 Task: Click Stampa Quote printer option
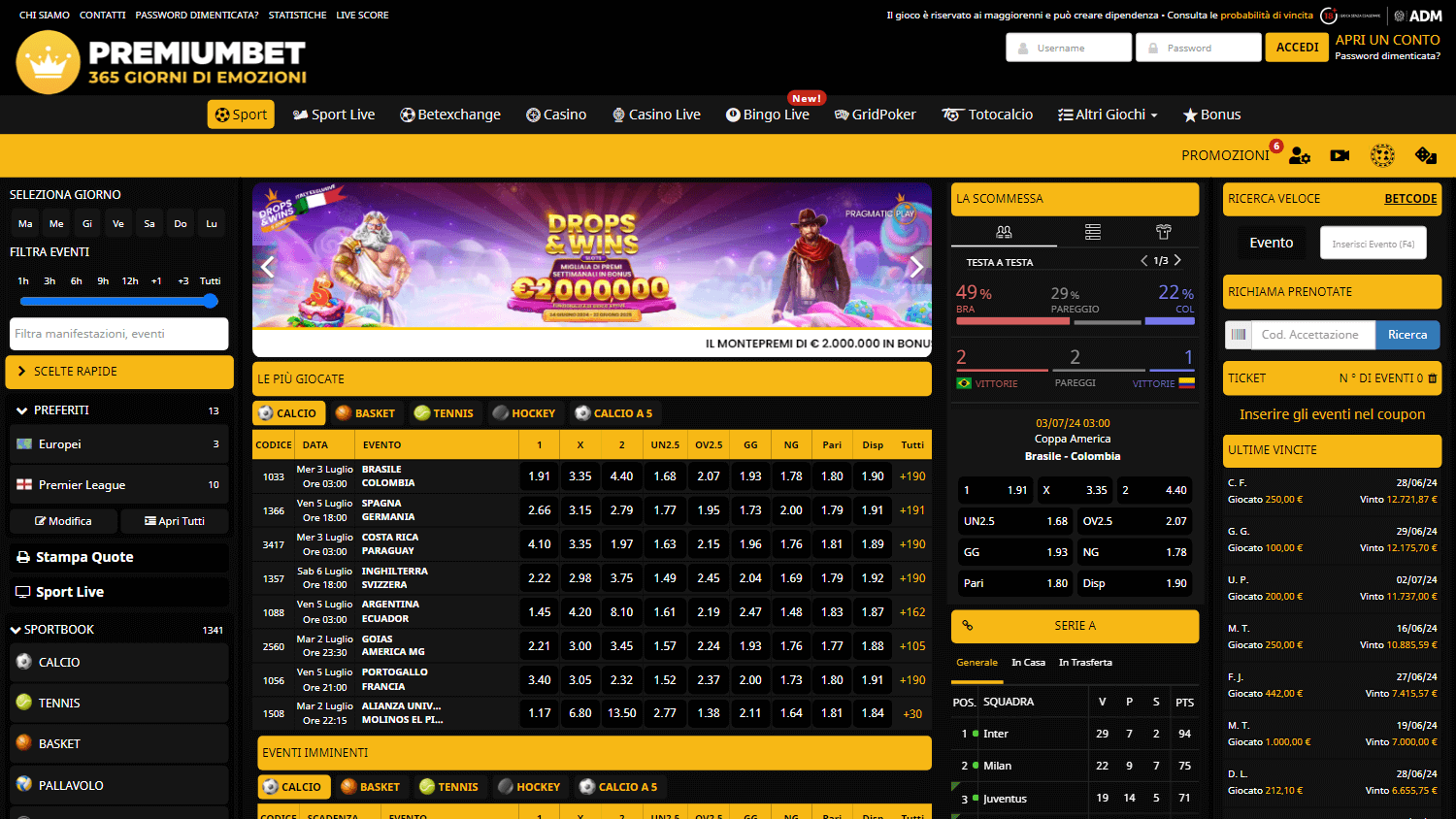119,557
